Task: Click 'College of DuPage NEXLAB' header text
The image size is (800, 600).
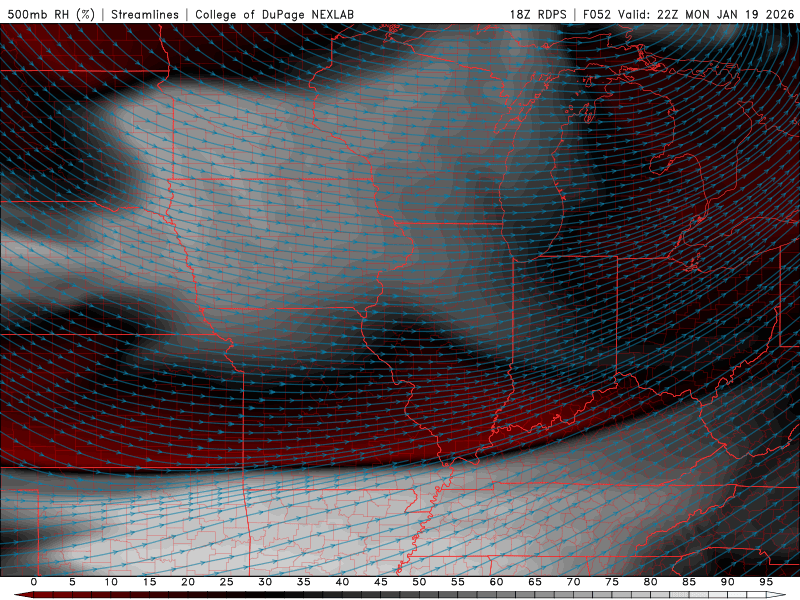Action: point(274,14)
